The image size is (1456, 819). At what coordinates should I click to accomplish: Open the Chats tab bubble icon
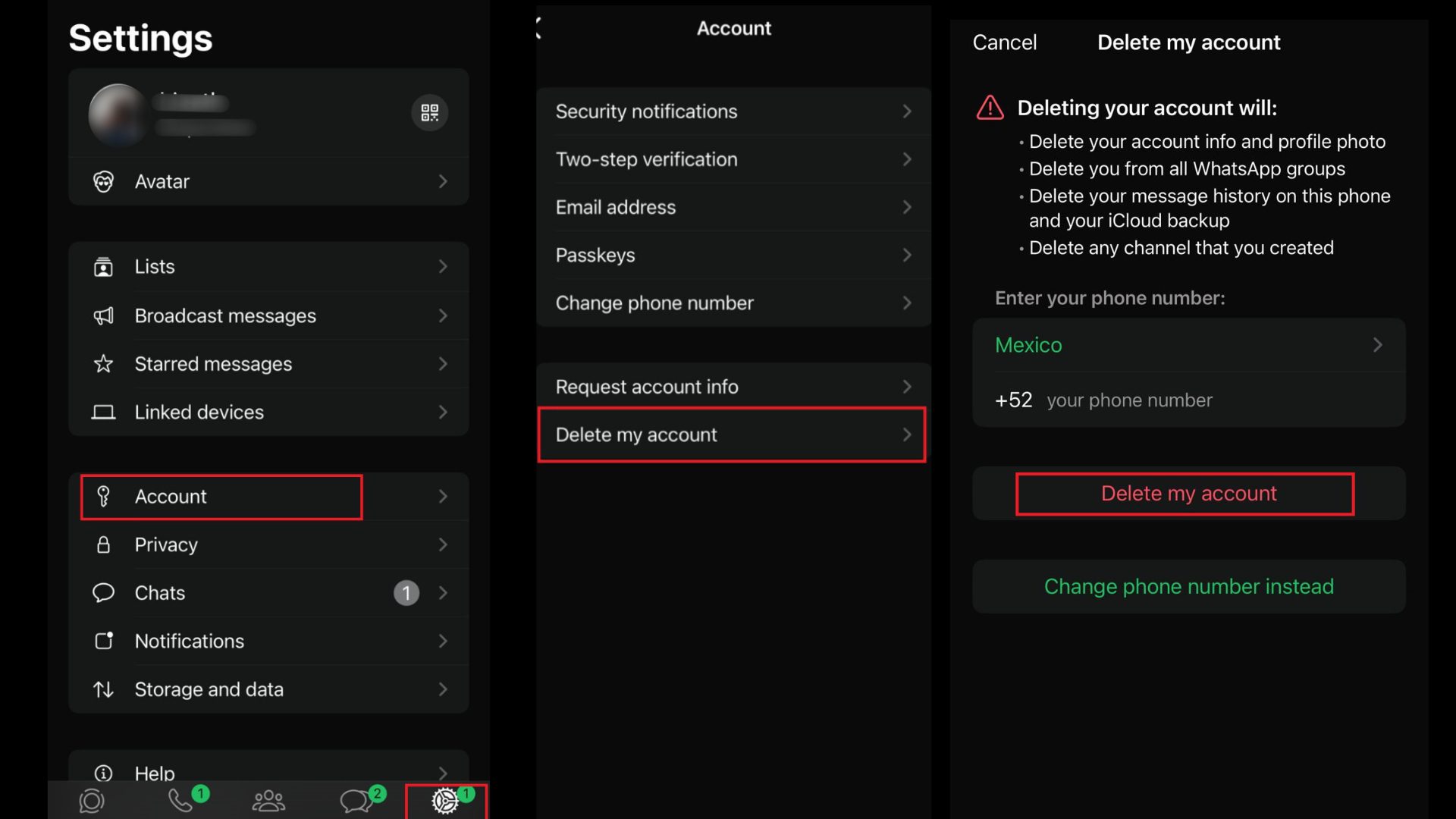tap(356, 801)
